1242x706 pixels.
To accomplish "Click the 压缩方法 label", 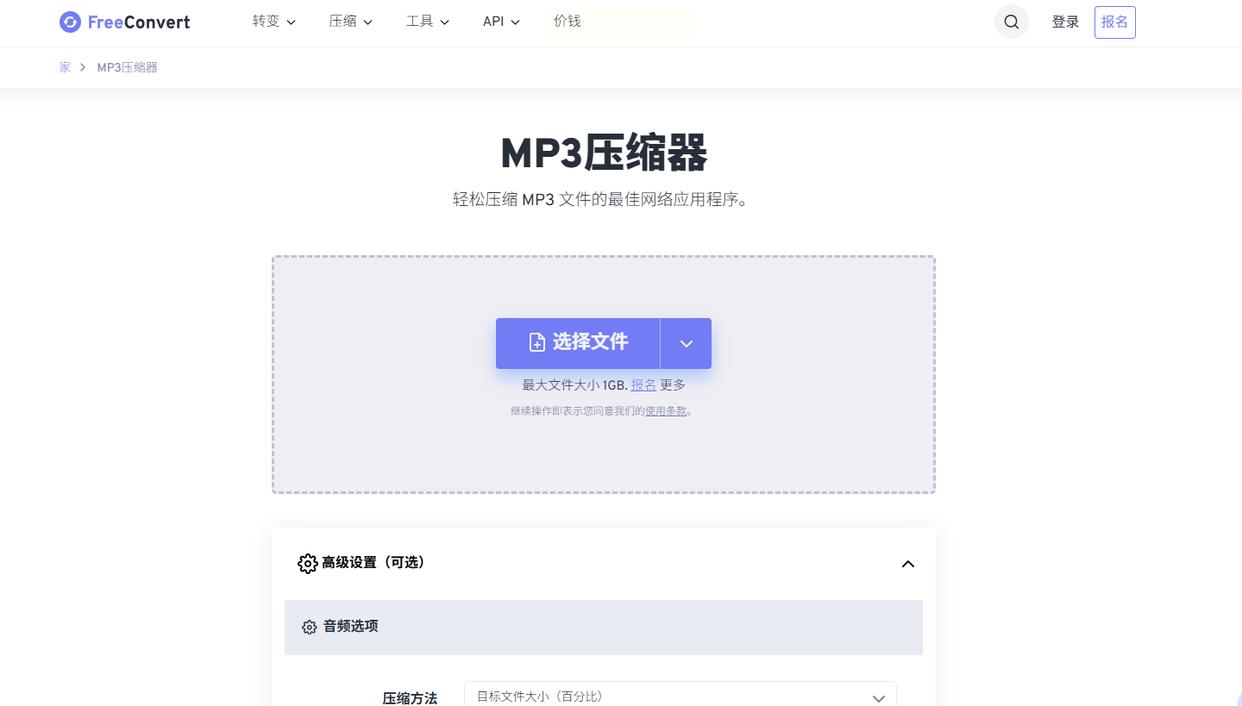I will [410, 698].
